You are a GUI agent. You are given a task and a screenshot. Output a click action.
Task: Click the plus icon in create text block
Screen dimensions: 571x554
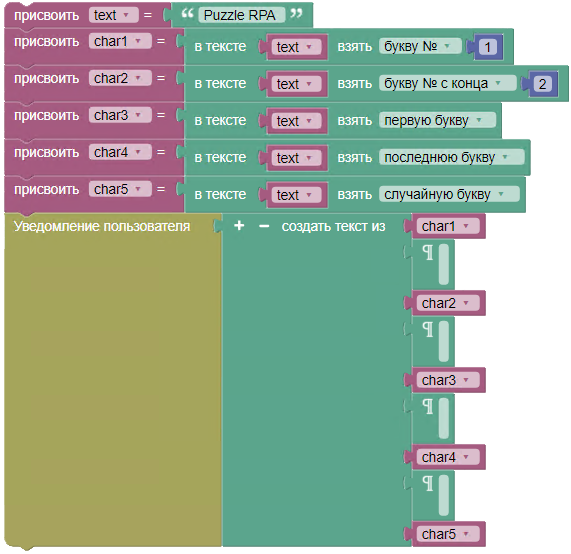click(x=239, y=226)
